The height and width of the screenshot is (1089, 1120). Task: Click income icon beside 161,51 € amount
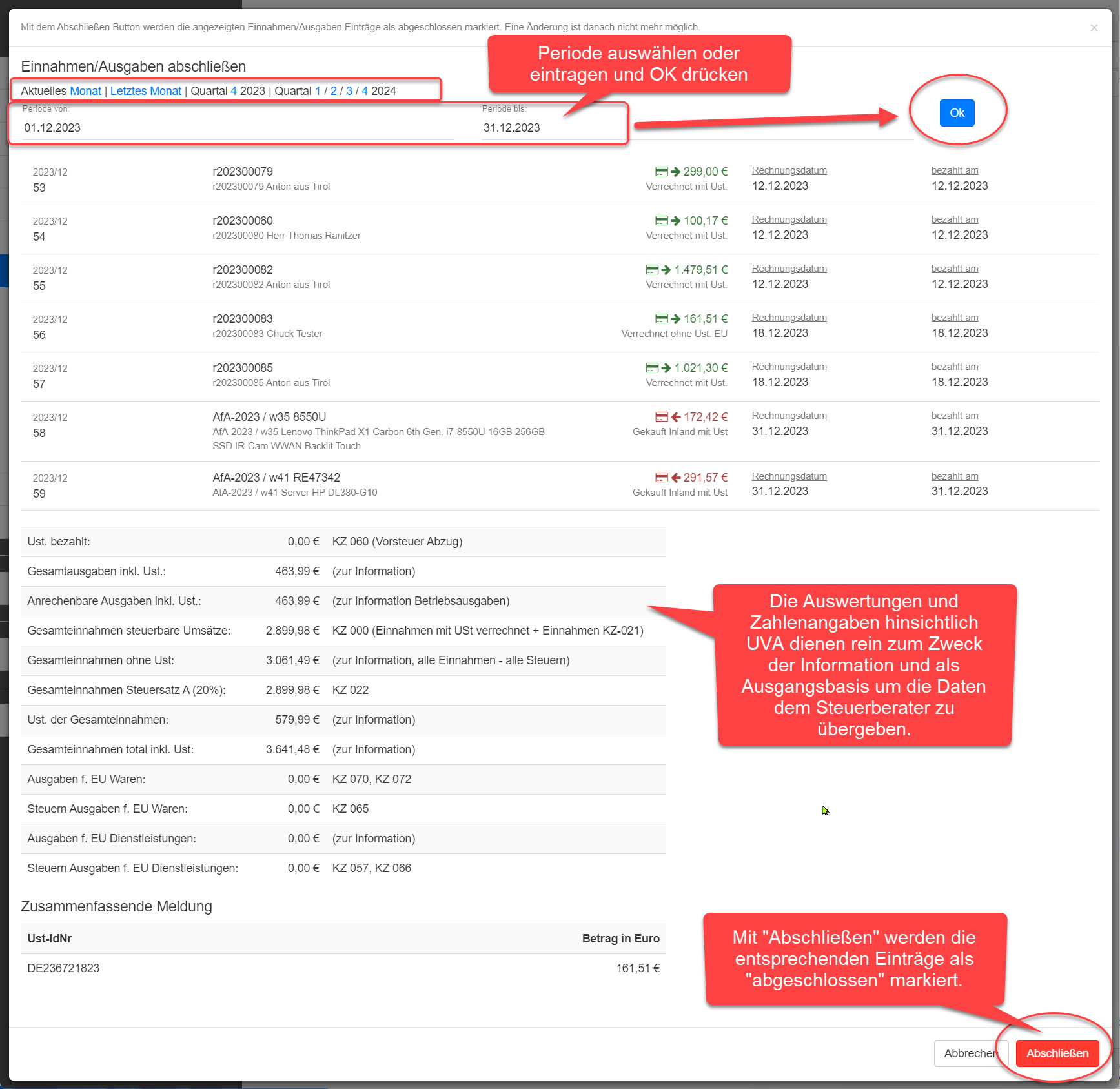pyautogui.click(x=667, y=319)
